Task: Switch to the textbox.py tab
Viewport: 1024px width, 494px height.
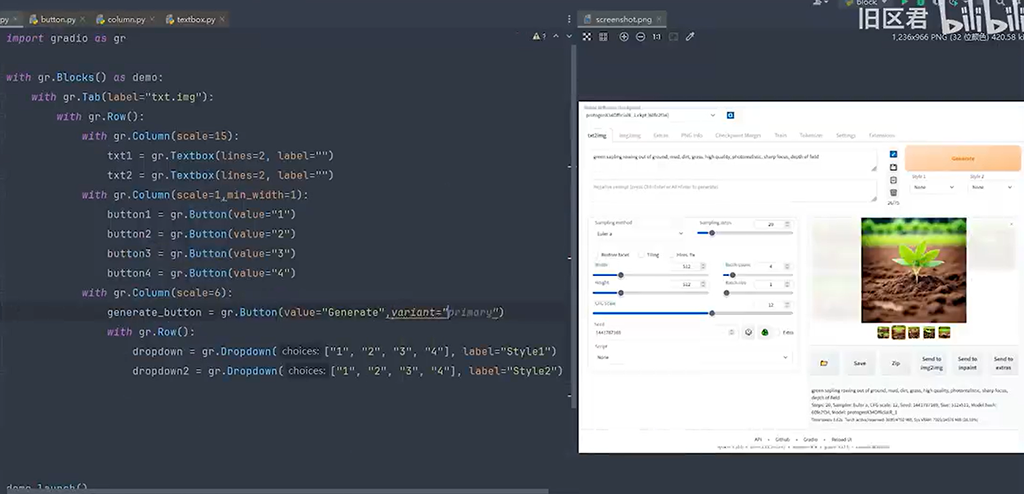Action: 196,20
